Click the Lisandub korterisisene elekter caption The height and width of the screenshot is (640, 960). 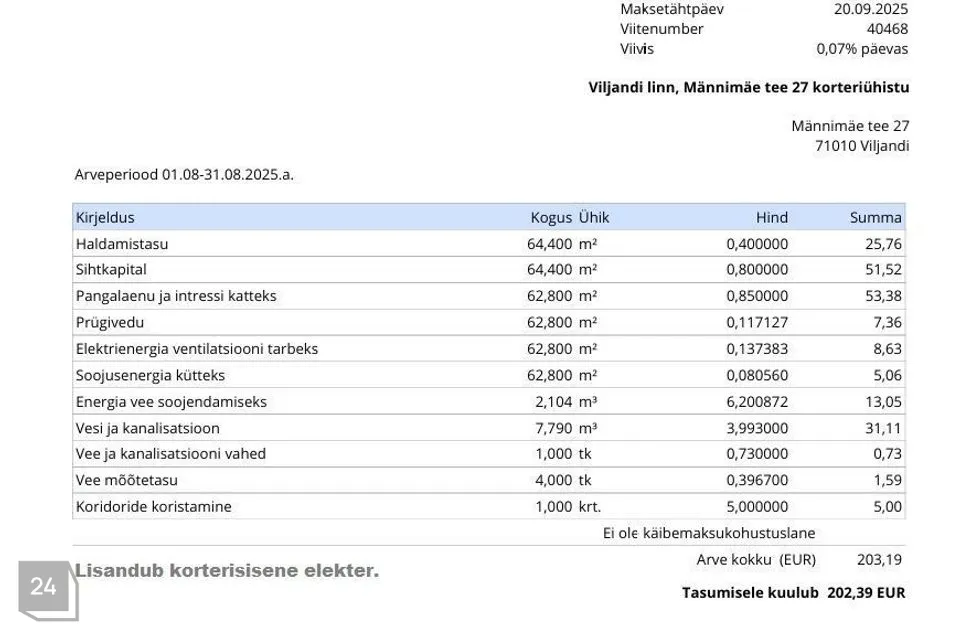tap(227, 571)
